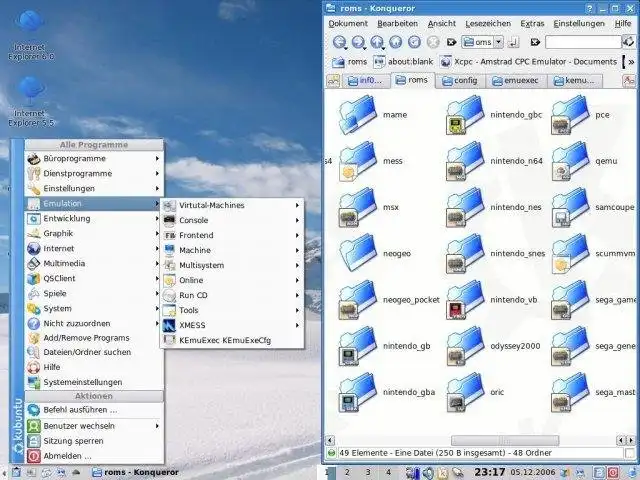Open the Xcpc Amstrad CPC Emulator bookmark
This screenshot has height=480, width=640.
pyautogui.click(x=528, y=62)
